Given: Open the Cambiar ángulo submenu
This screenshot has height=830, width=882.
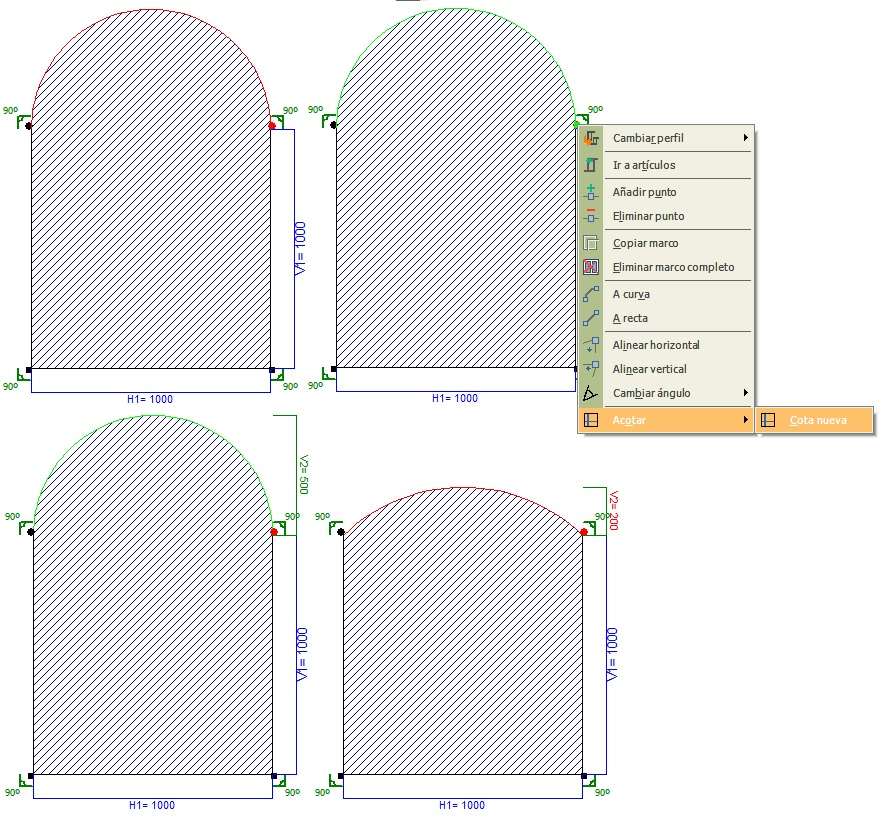Looking at the screenshot, I should (x=666, y=393).
